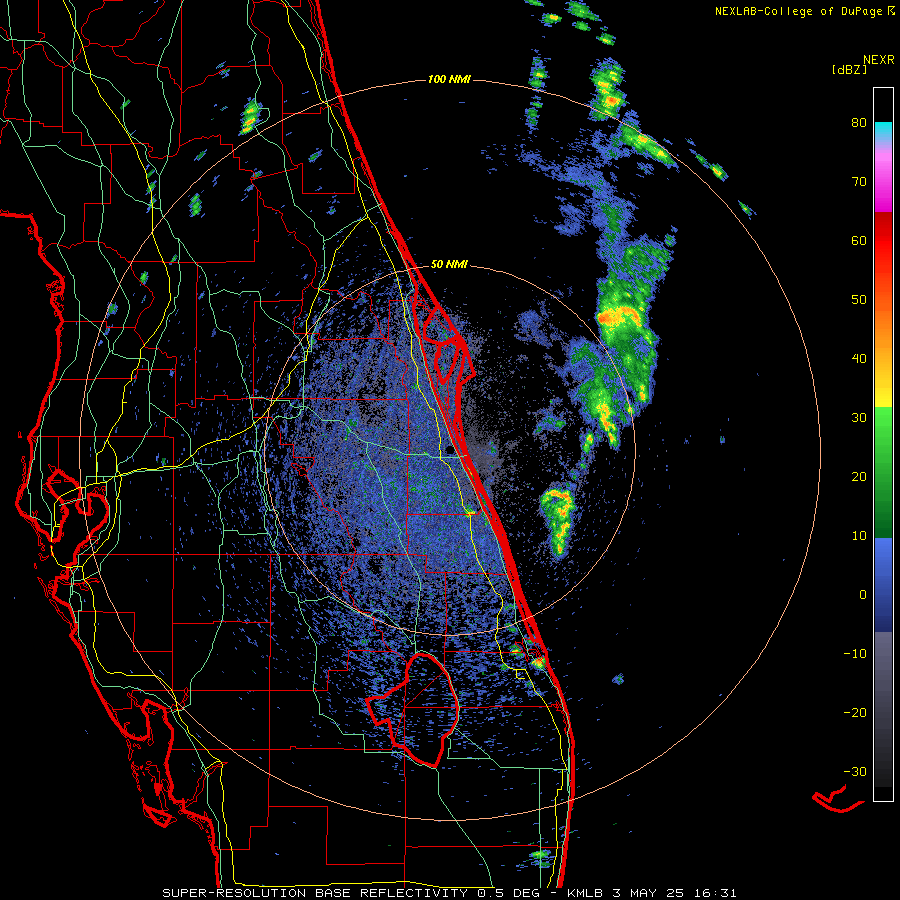Click the Super-Resolution Base Reflectivity caption
The image size is (900, 900).
click(x=449, y=893)
